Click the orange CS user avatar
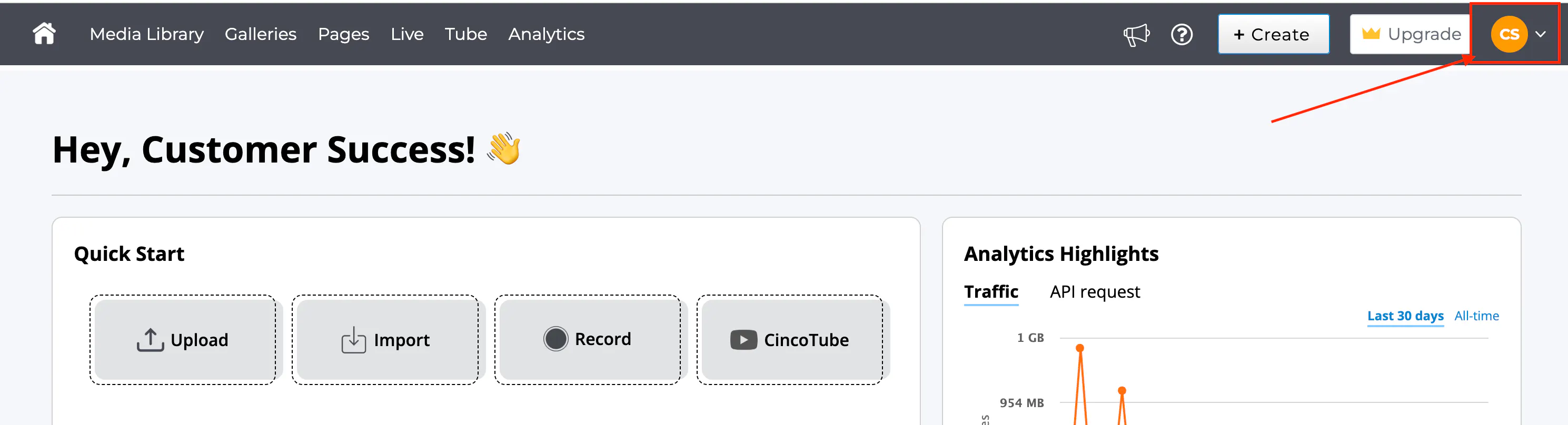Screen dimensions: 1568x425 click(x=1509, y=34)
